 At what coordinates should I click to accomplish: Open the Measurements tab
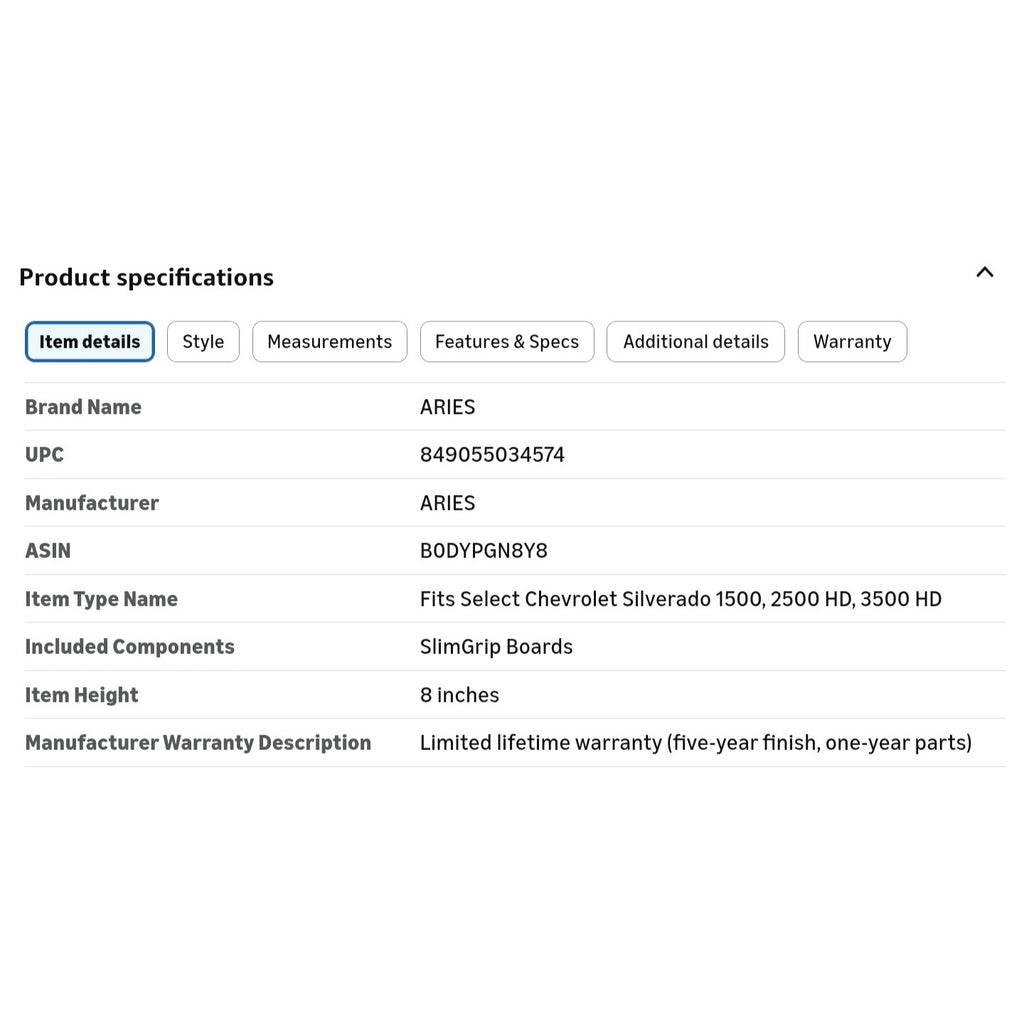point(330,342)
